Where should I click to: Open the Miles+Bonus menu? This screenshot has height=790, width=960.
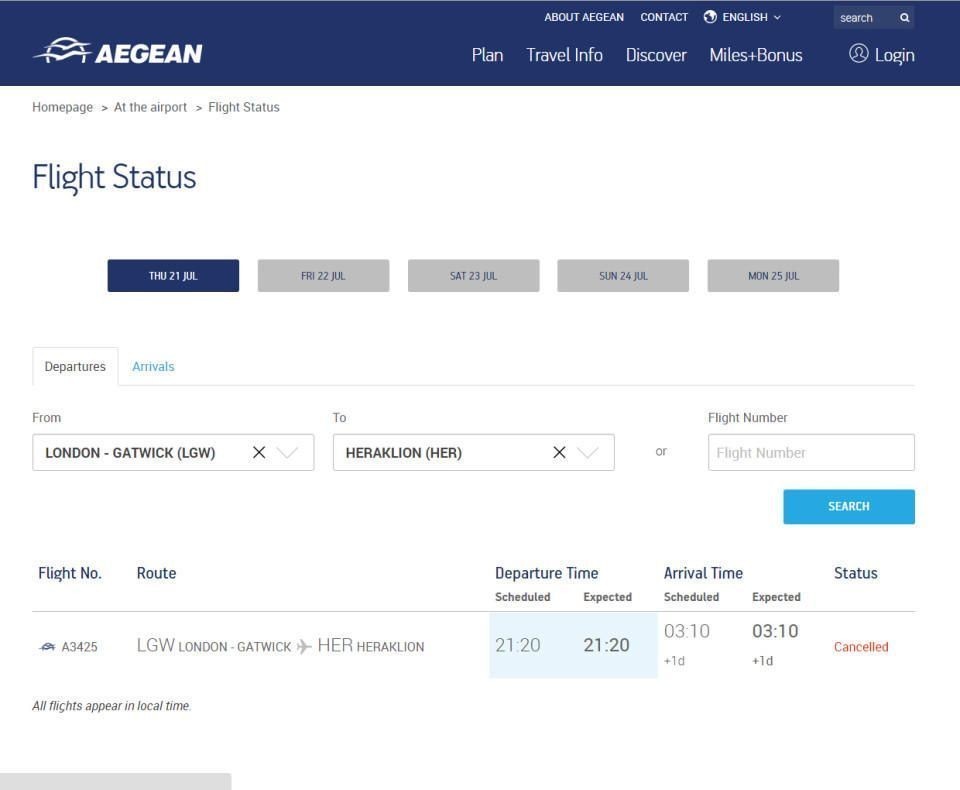pyautogui.click(x=756, y=55)
